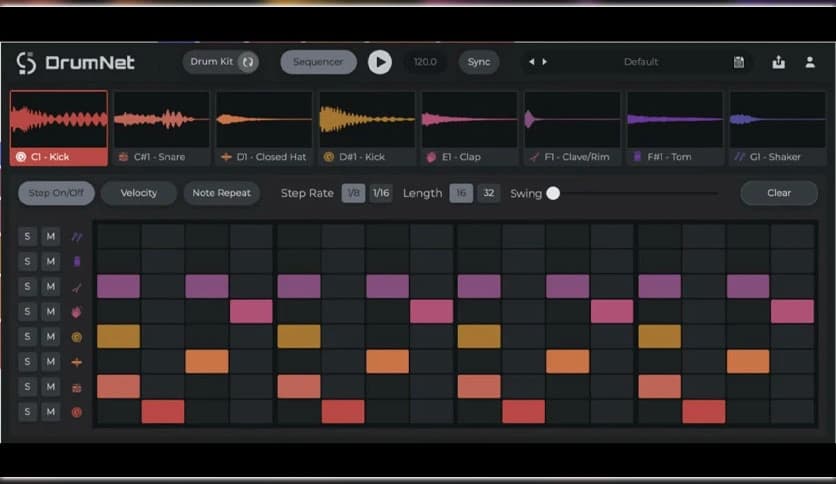
Task: Select the D1 - Closed Hat pad
Action: tap(264, 128)
